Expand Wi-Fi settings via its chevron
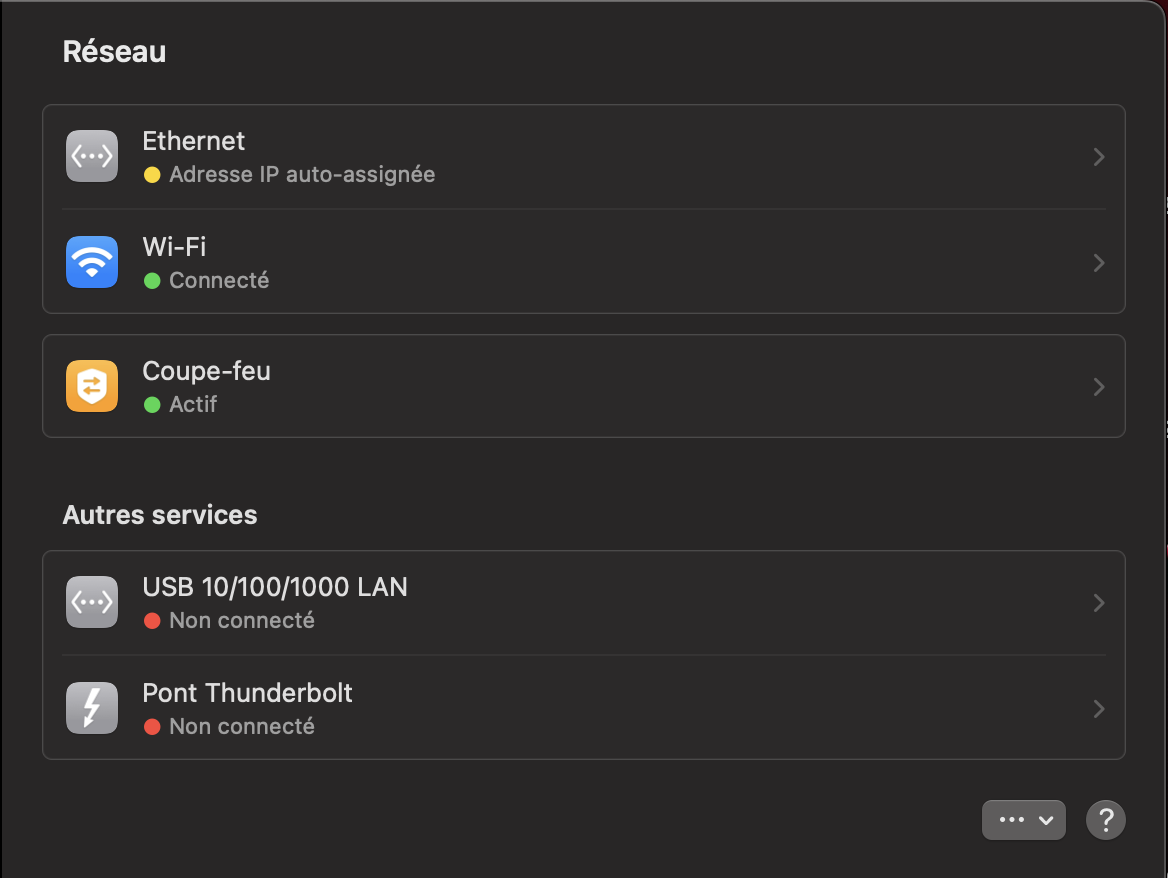Image resolution: width=1168 pixels, height=878 pixels. click(x=1099, y=263)
